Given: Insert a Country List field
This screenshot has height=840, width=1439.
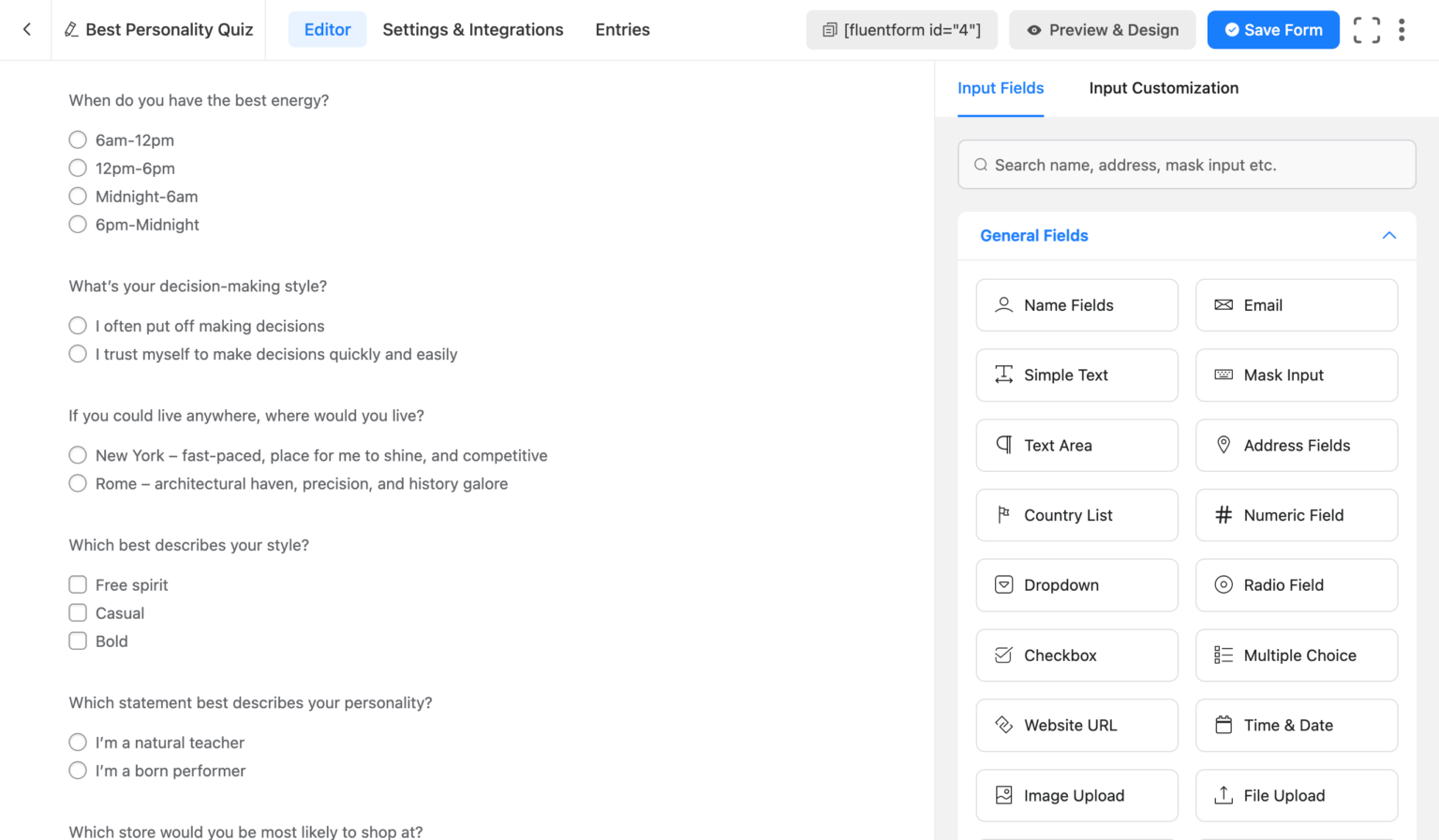Looking at the screenshot, I should [x=1076, y=515].
